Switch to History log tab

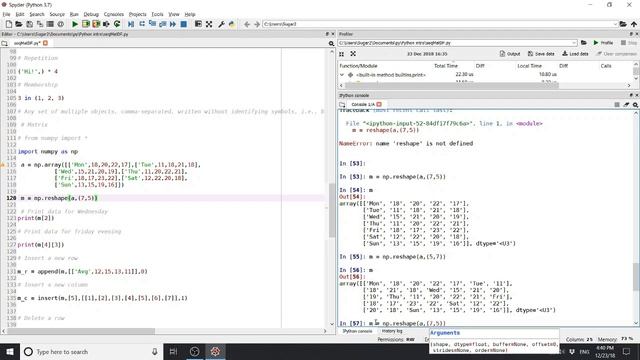point(392,331)
